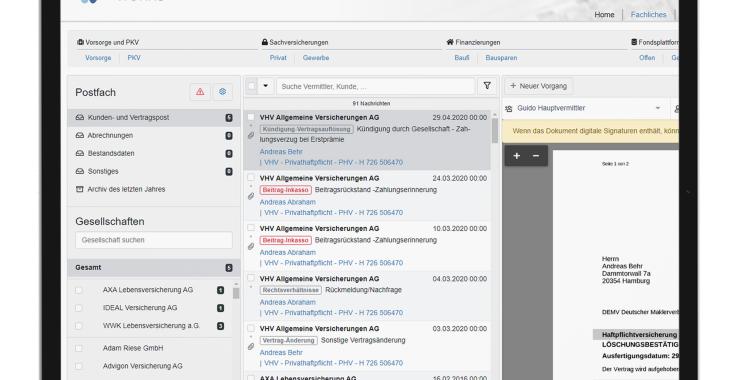Tick the IDEAL Versicherung AG checkbox
Screen dimensions: 740x380
[x=79, y=308]
